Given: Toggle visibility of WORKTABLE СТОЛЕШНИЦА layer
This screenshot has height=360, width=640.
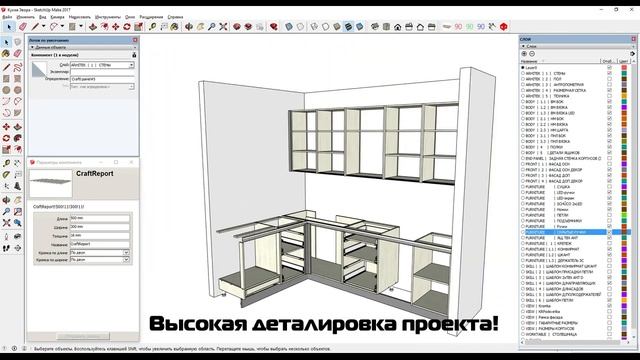Looking at the screenshot, I should 609,334.
